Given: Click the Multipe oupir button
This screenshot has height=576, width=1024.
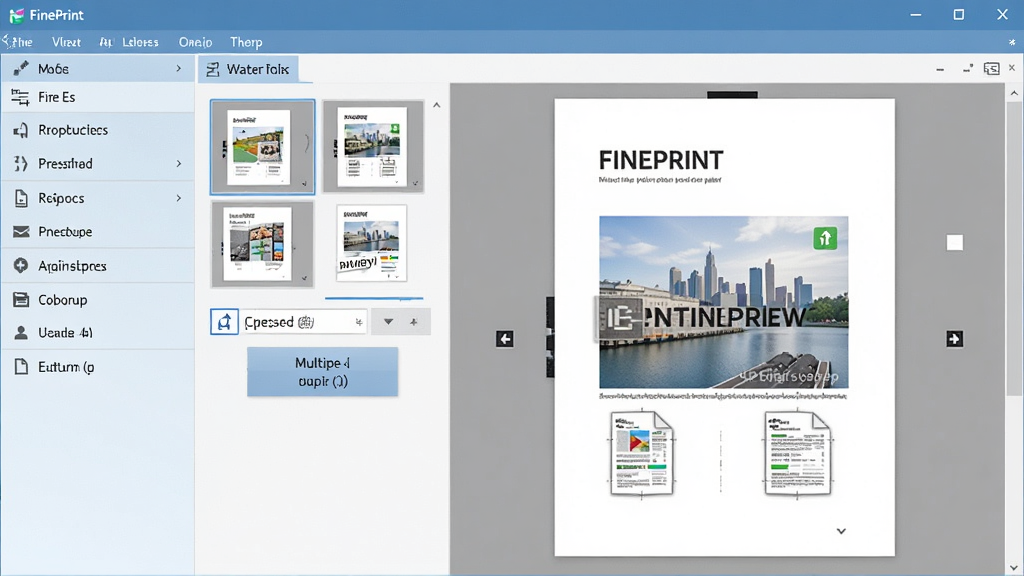Looking at the screenshot, I should (x=323, y=372).
